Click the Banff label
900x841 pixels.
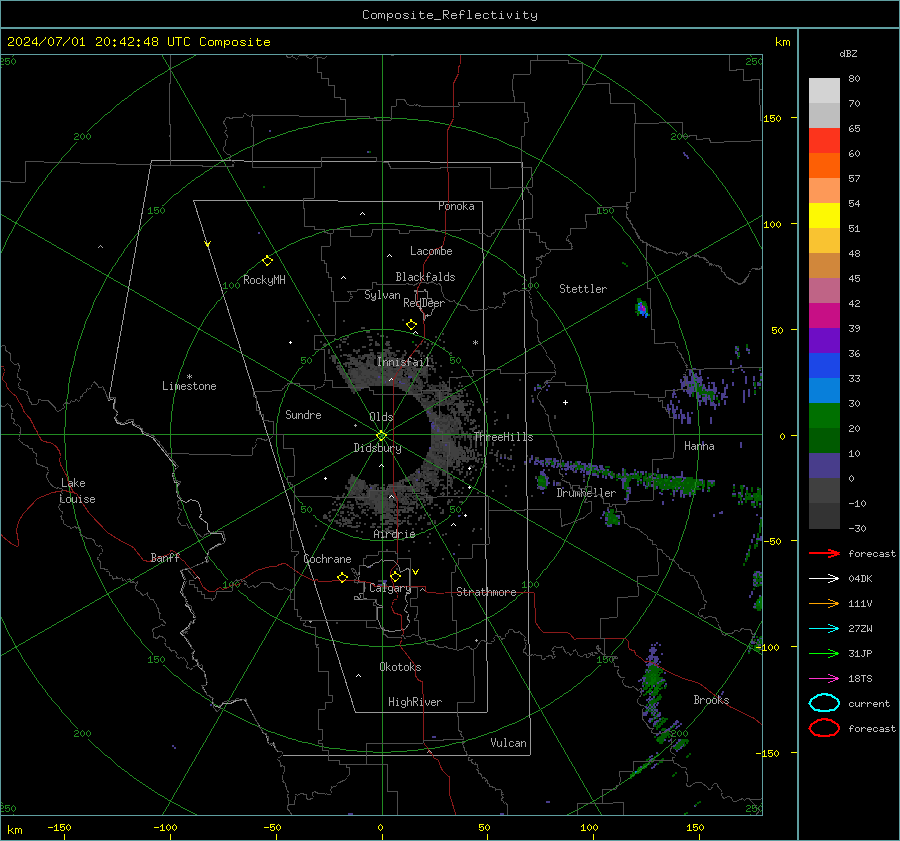pos(165,557)
